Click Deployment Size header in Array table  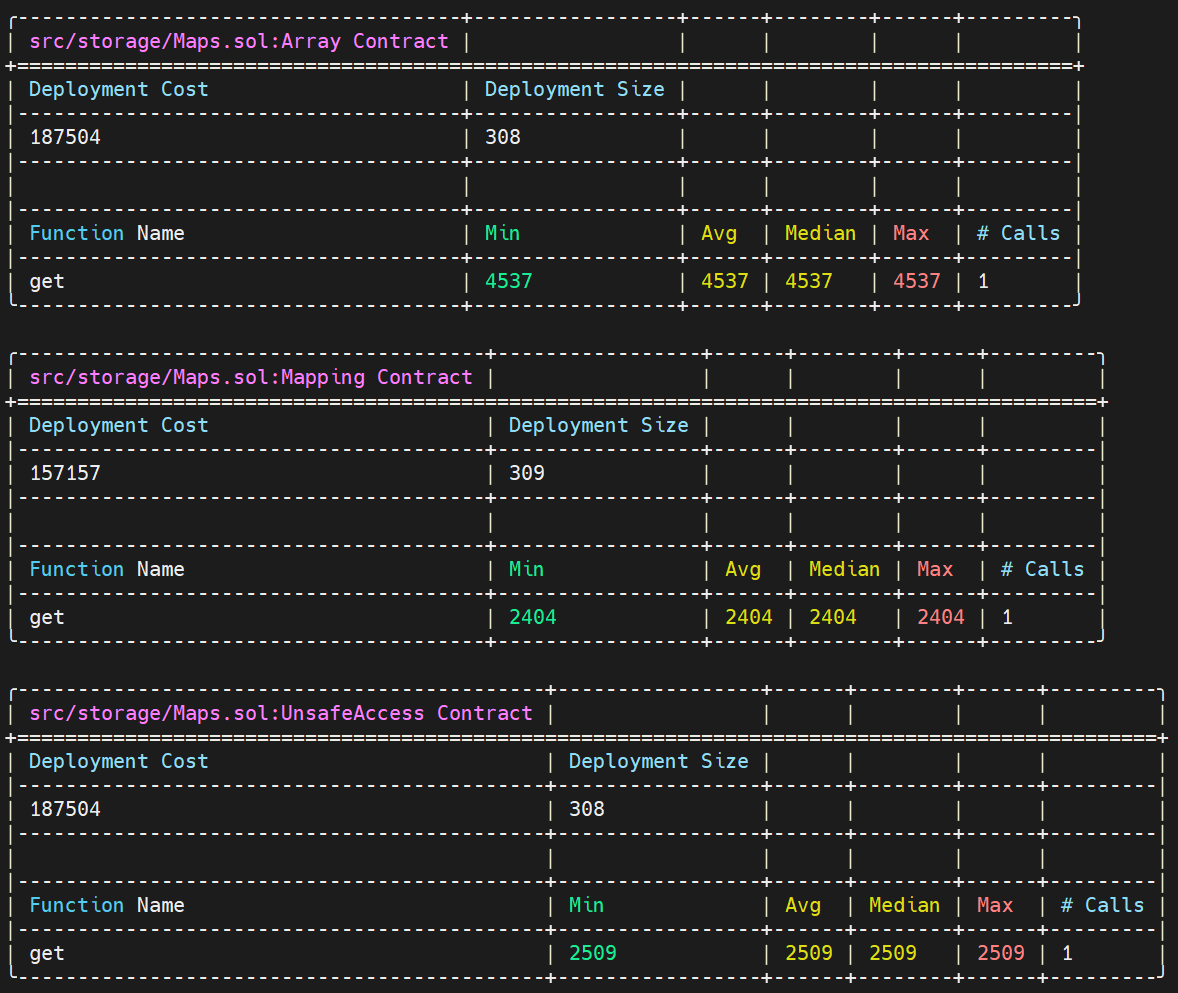click(575, 89)
